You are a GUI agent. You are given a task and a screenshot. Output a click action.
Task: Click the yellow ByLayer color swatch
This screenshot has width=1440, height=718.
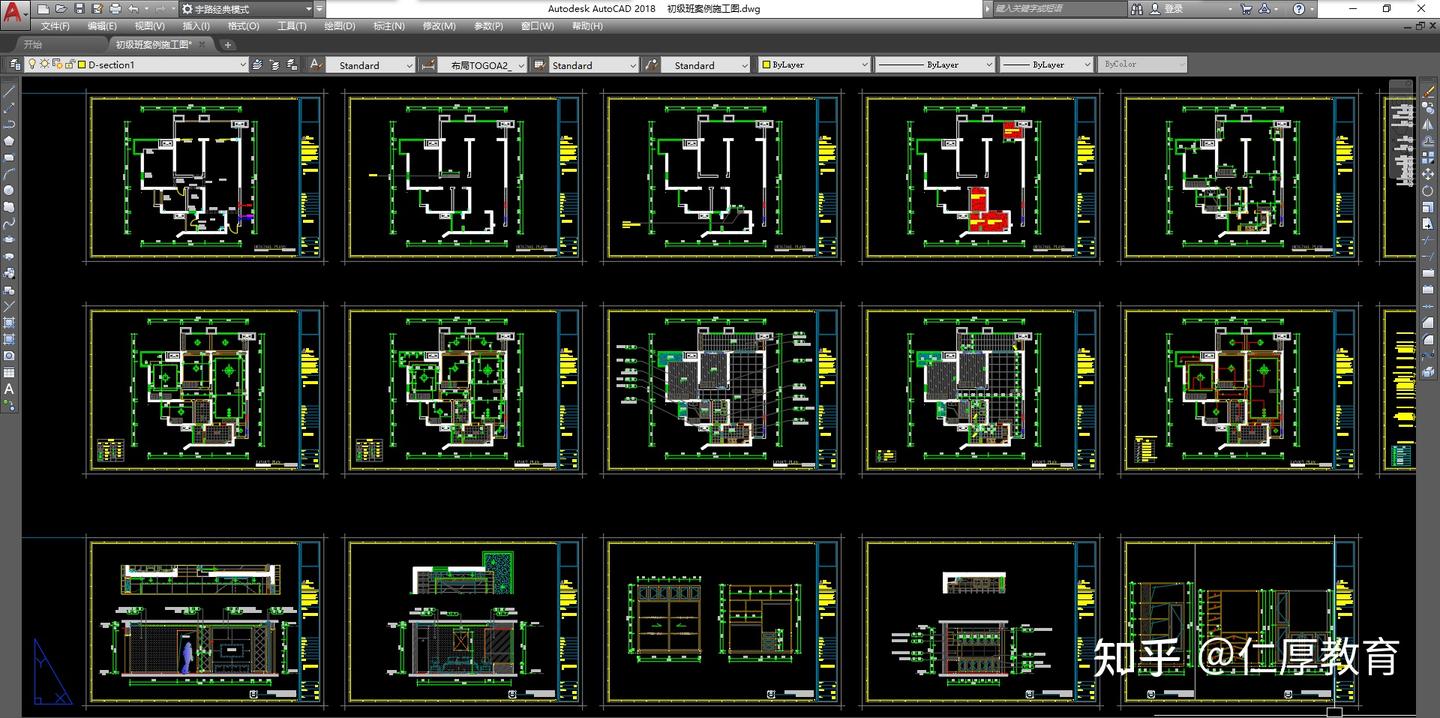click(766, 64)
